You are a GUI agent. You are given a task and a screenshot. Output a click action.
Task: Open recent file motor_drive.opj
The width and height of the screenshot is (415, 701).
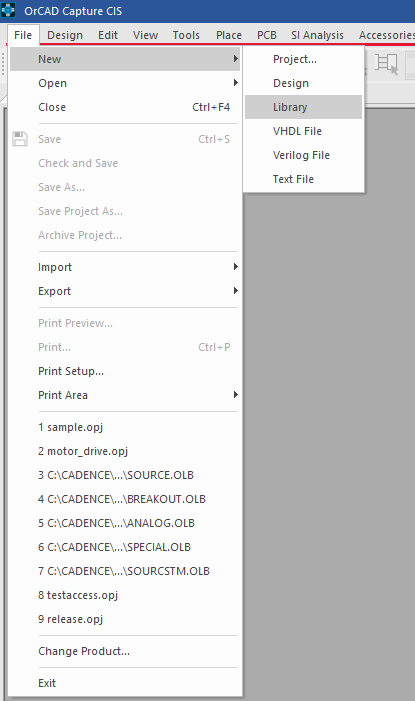tap(83, 451)
